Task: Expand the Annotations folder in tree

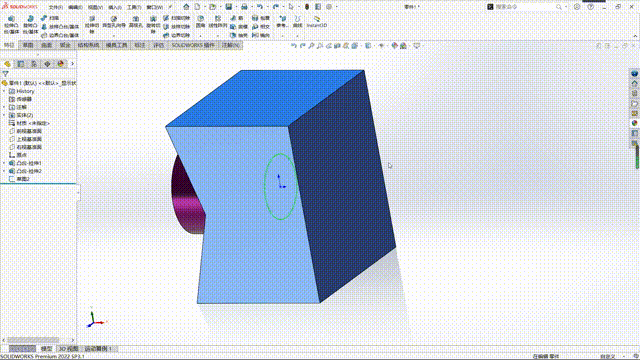Action: coord(4,107)
